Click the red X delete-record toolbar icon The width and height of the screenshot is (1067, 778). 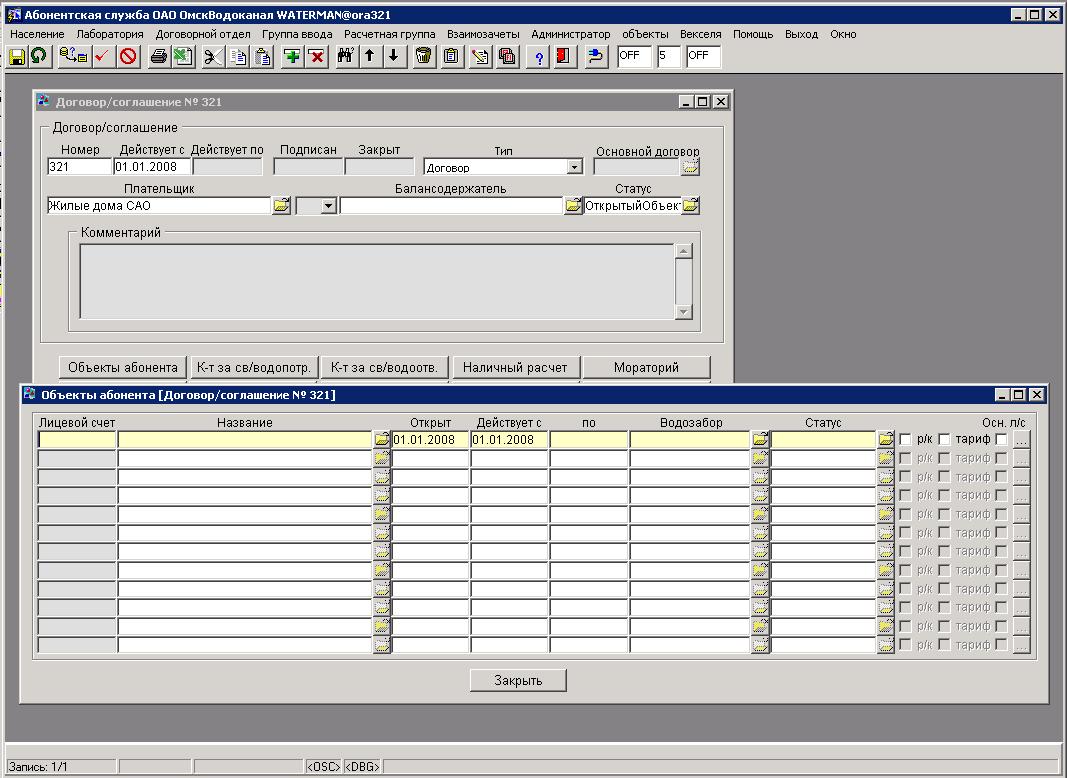pyautogui.click(x=316, y=57)
